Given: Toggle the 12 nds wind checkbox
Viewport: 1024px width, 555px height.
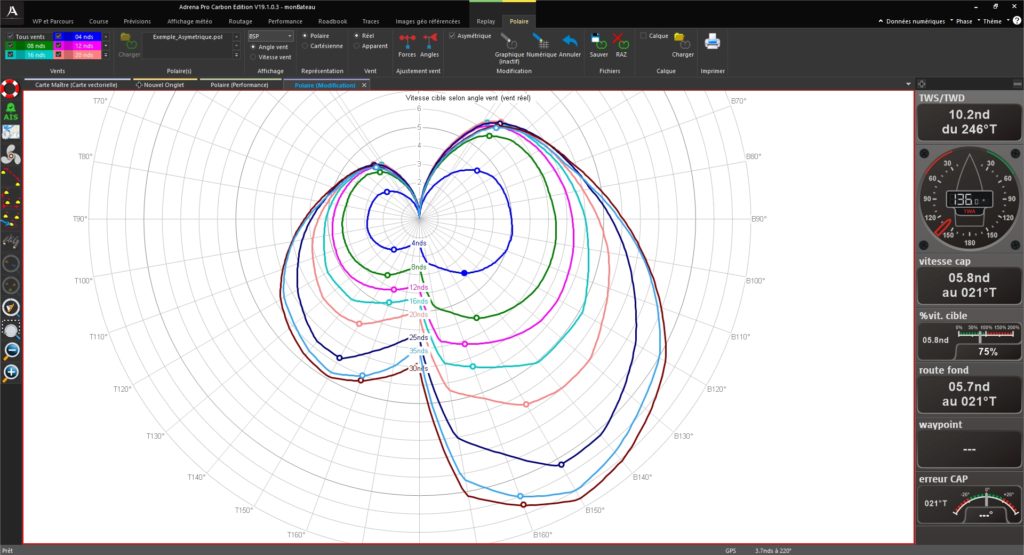Looking at the screenshot, I should (x=58, y=46).
